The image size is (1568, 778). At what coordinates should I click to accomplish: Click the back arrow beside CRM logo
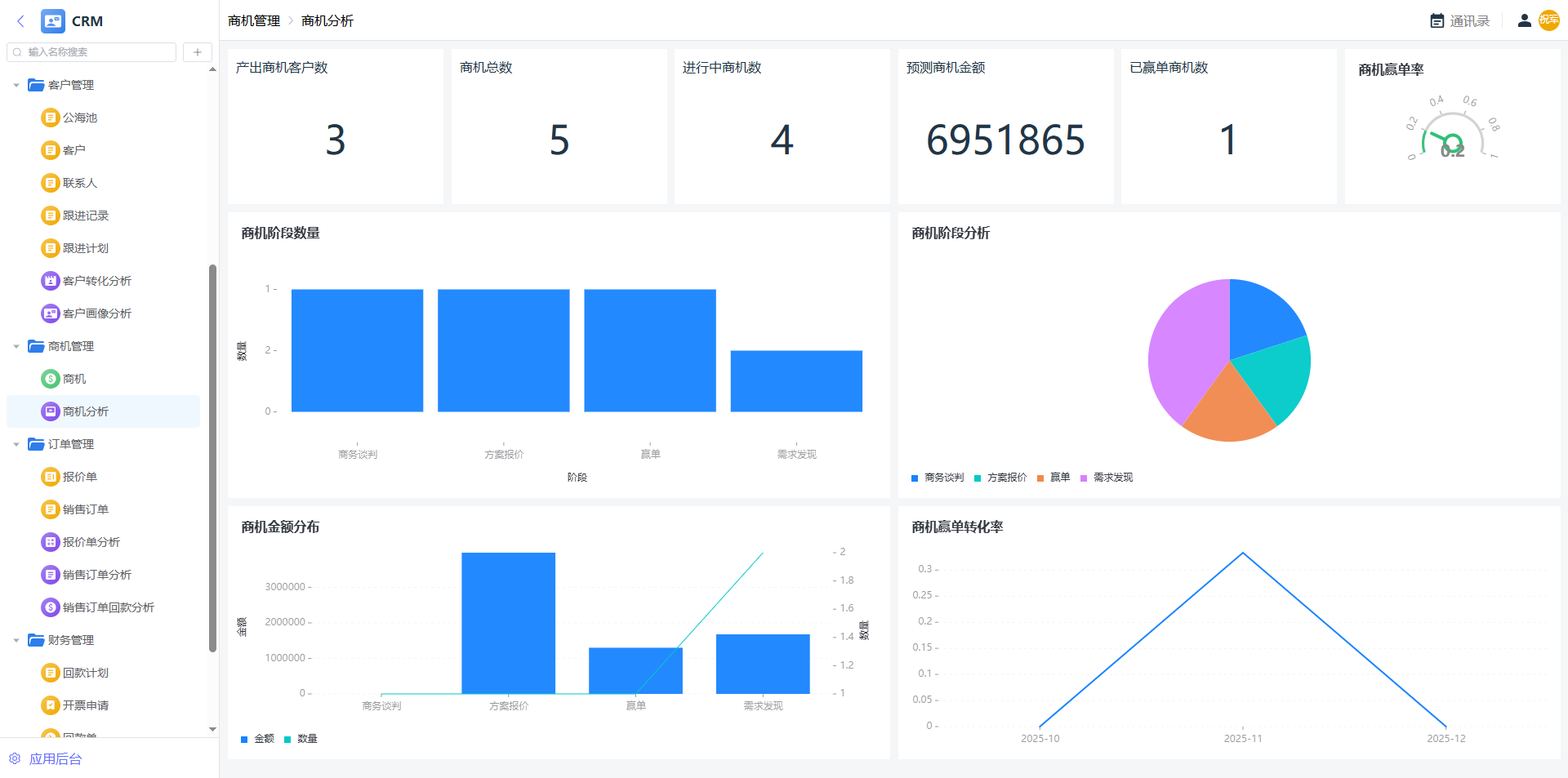click(x=21, y=21)
